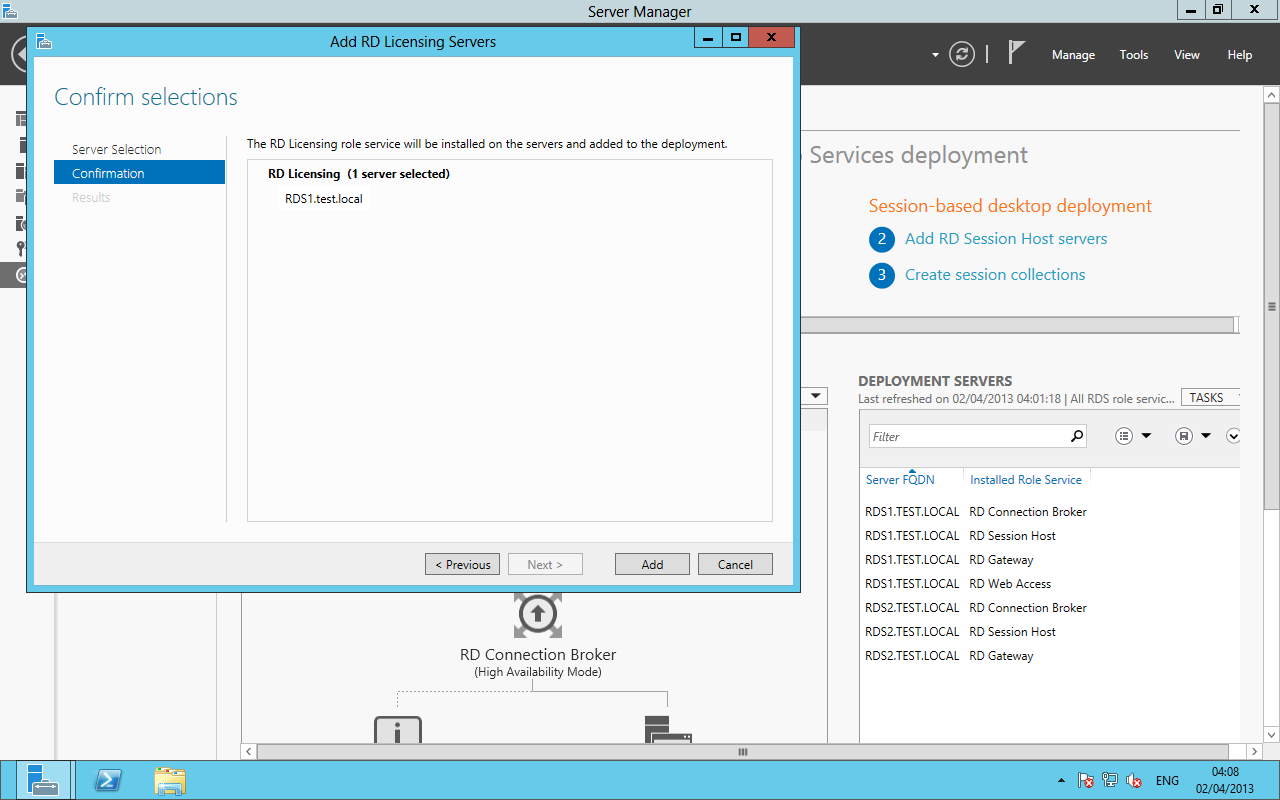Click the magnifier icon in the Filter box
1280x800 pixels.
click(1077, 436)
